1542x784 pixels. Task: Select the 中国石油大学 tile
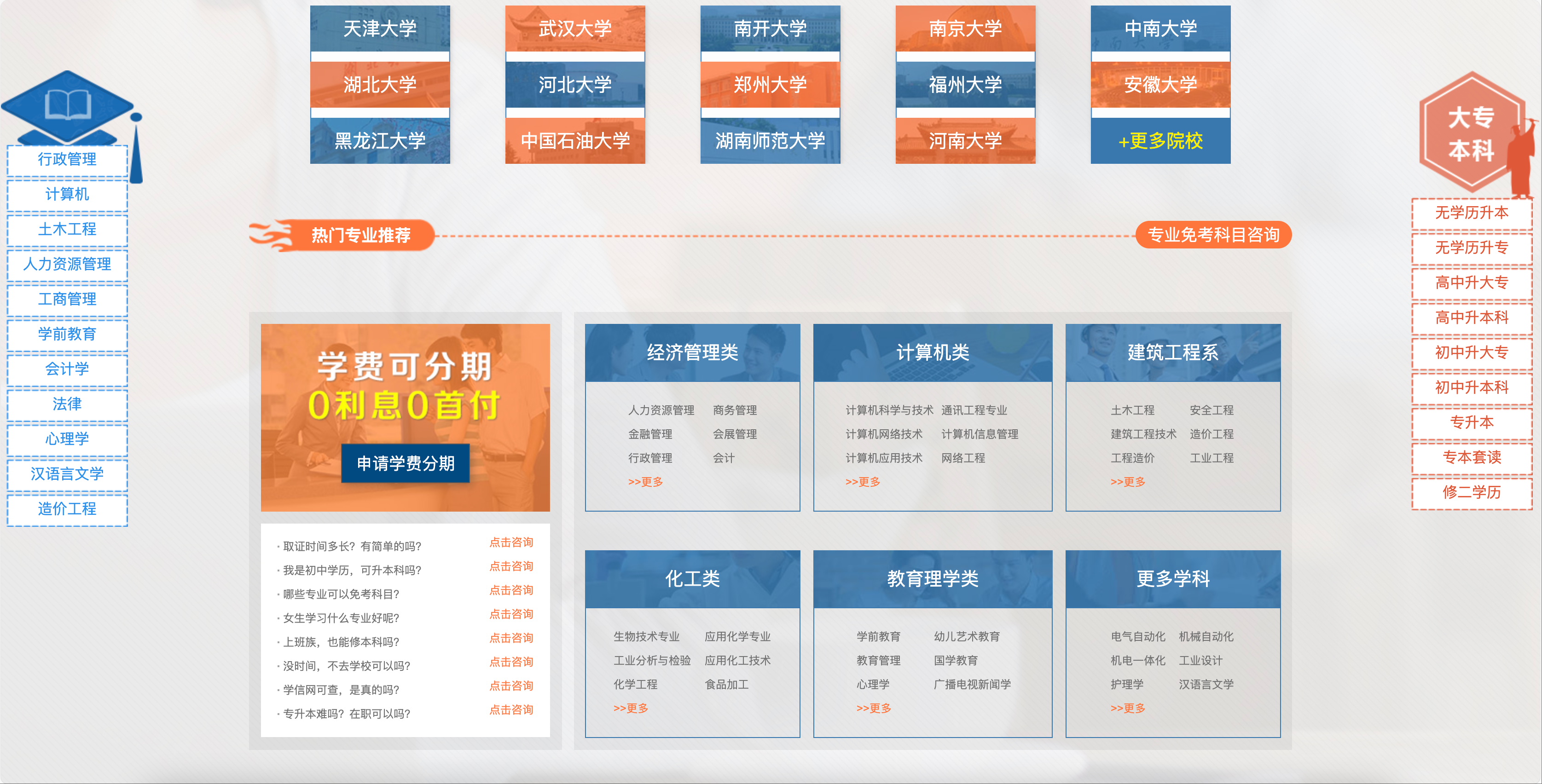574,141
